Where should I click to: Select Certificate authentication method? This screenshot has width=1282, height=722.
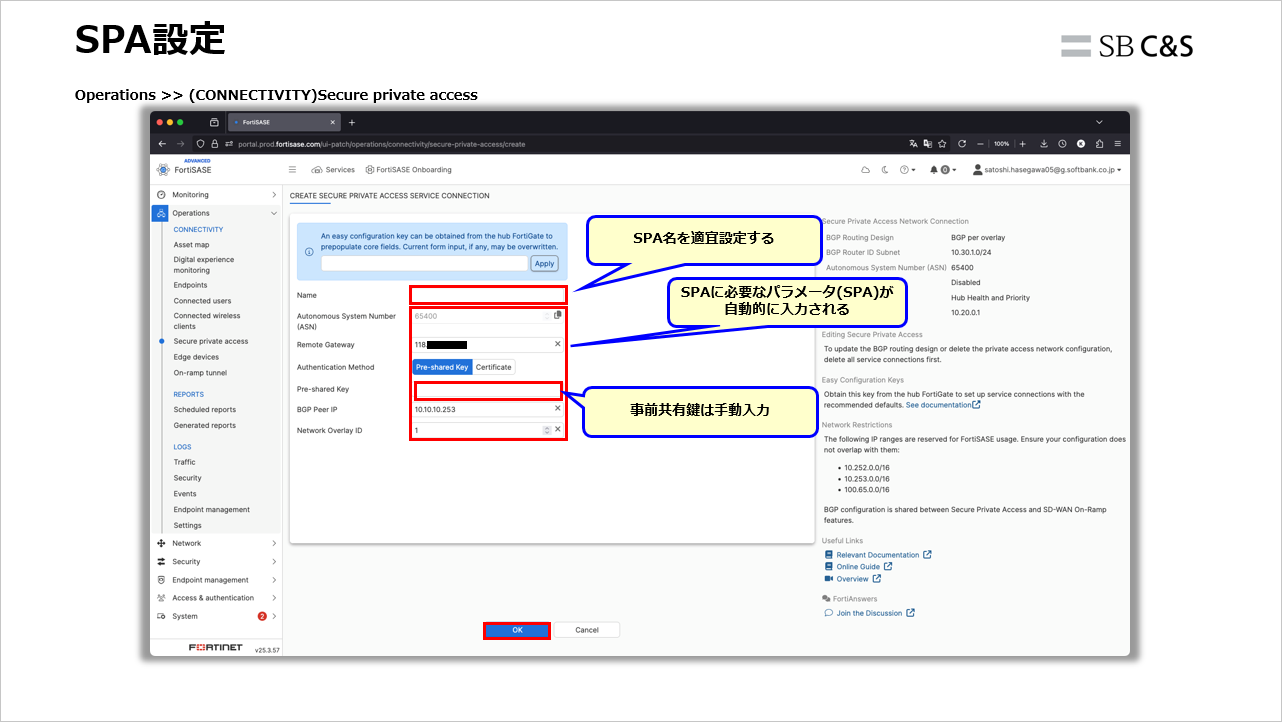click(494, 367)
